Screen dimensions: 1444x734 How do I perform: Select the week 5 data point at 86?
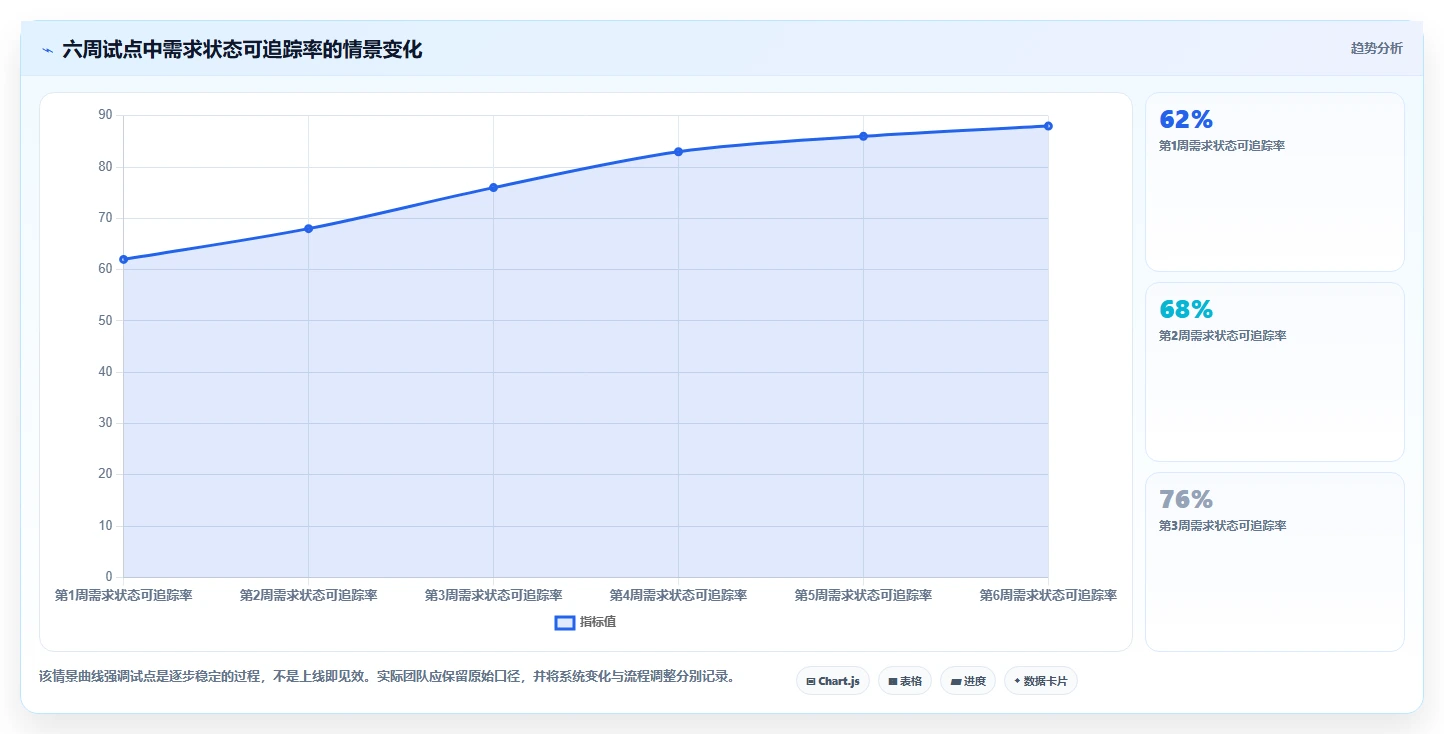[x=863, y=136]
